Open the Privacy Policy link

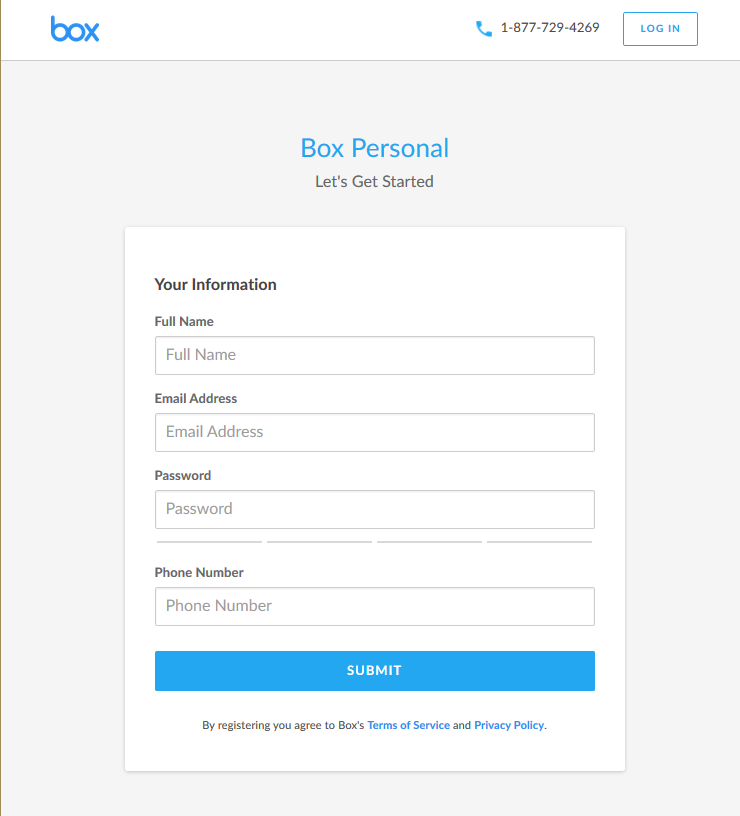pos(509,725)
